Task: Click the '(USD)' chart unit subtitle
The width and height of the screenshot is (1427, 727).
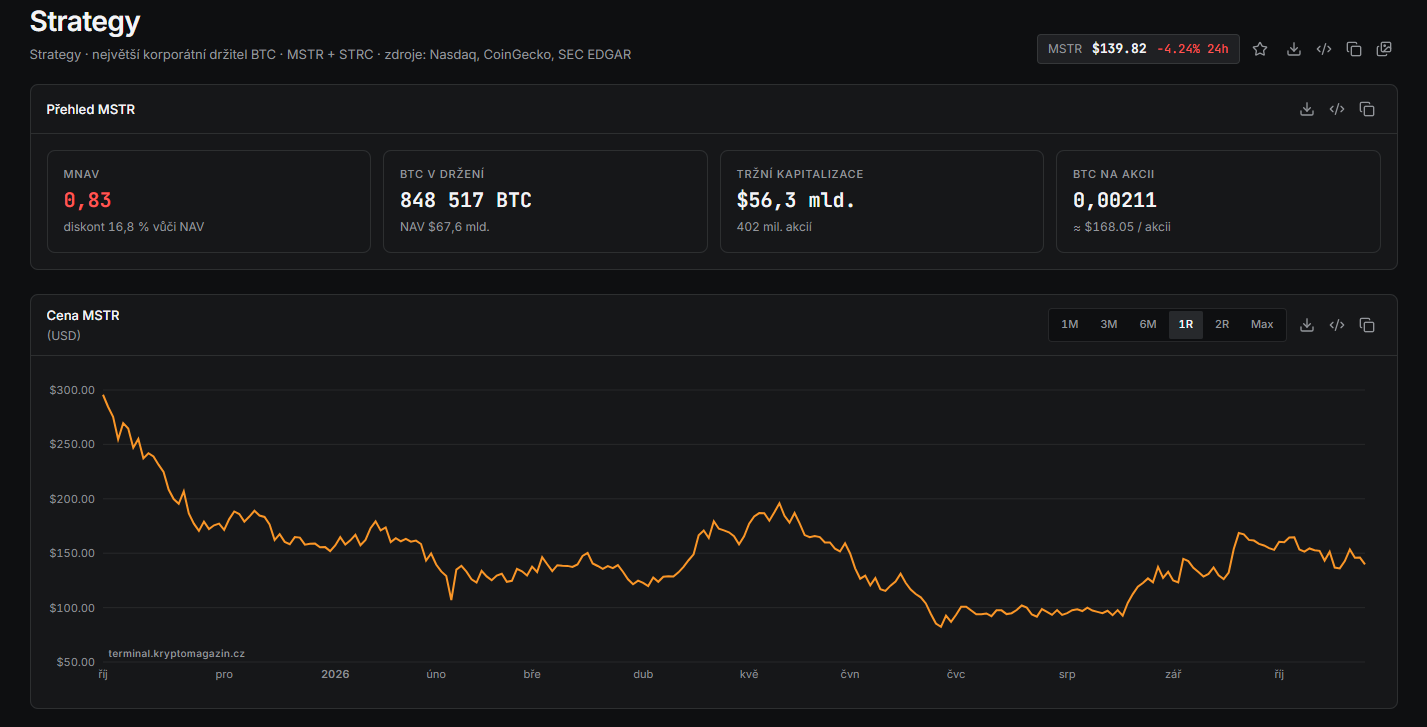Action: coord(64,336)
